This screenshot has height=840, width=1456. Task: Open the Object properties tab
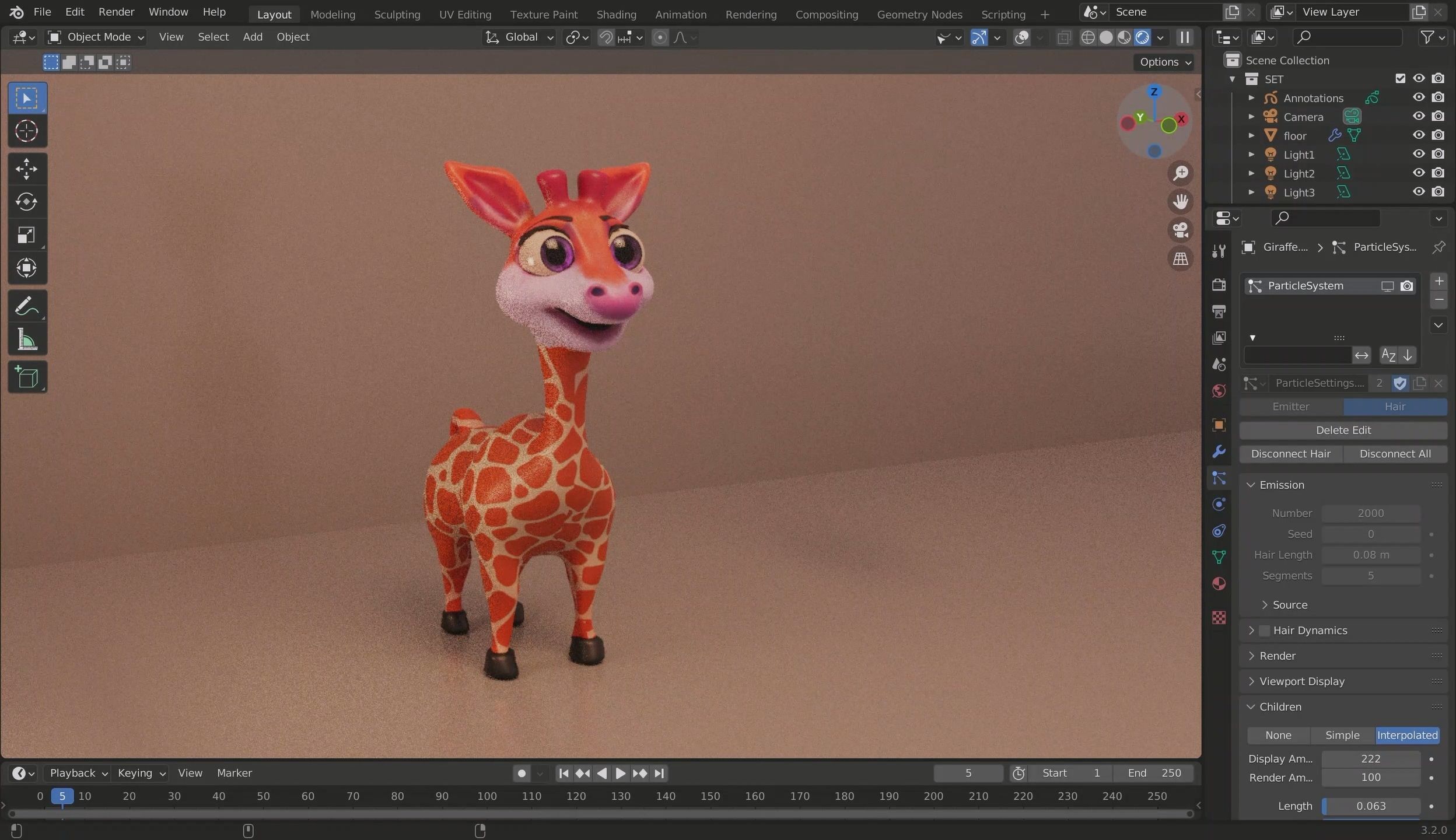tap(1219, 425)
